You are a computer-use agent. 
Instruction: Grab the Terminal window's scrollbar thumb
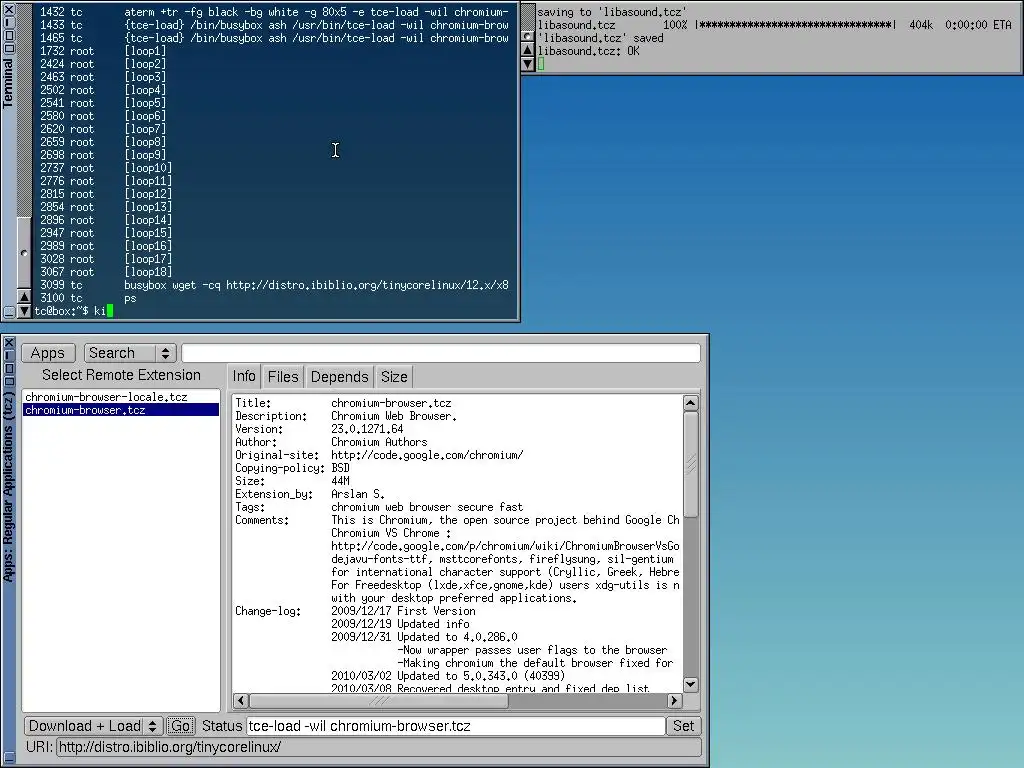click(24, 253)
